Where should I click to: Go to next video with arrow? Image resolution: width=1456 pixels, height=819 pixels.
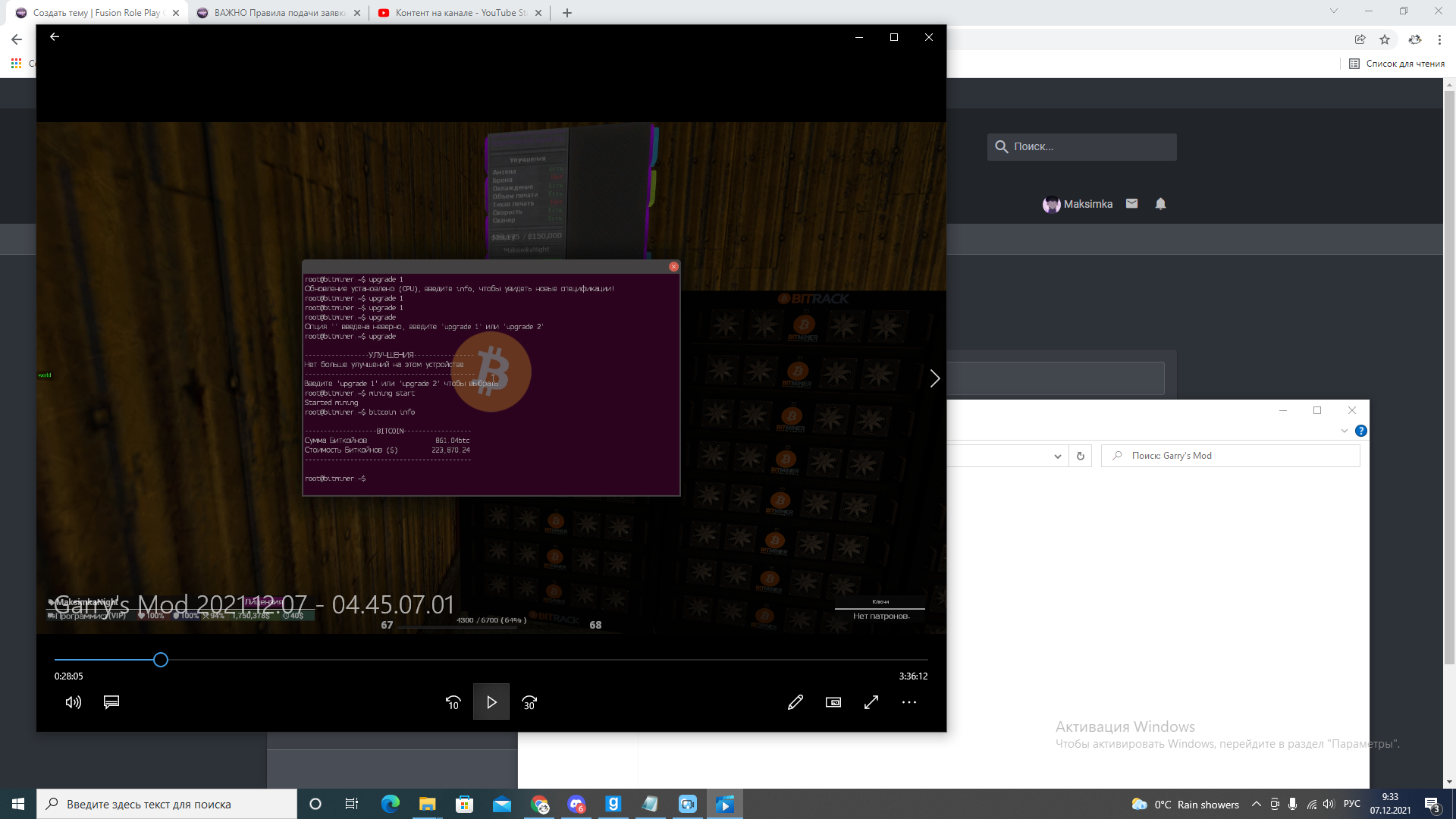click(934, 378)
